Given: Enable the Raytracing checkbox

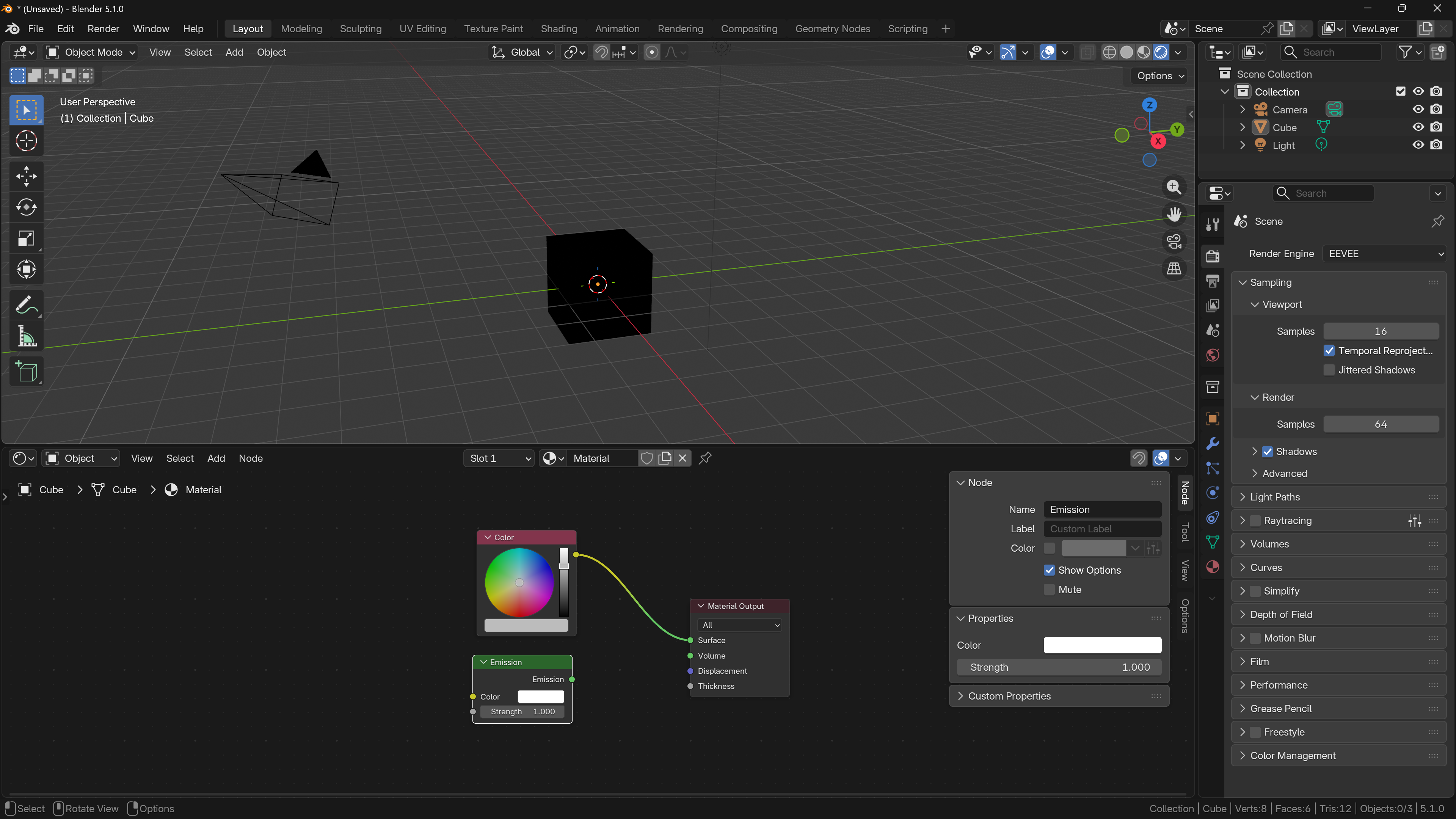Looking at the screenshot, I should click(x=1255, y=521).
